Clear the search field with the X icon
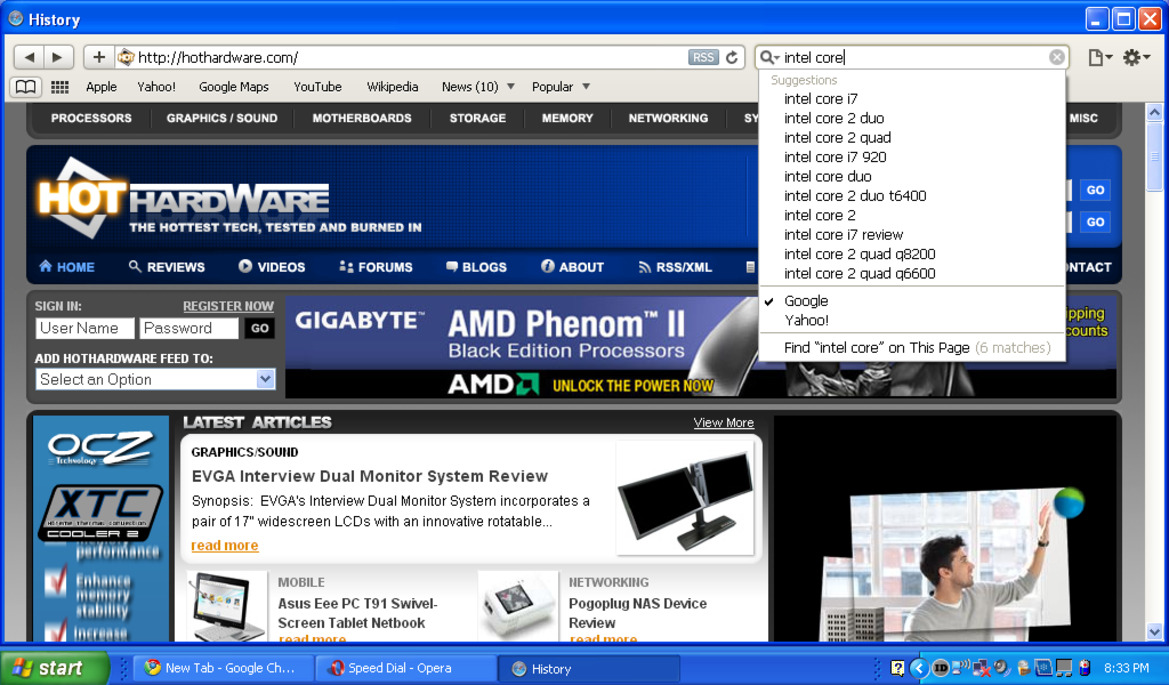Screen dimensions: 1169x685 (1056, 57)
